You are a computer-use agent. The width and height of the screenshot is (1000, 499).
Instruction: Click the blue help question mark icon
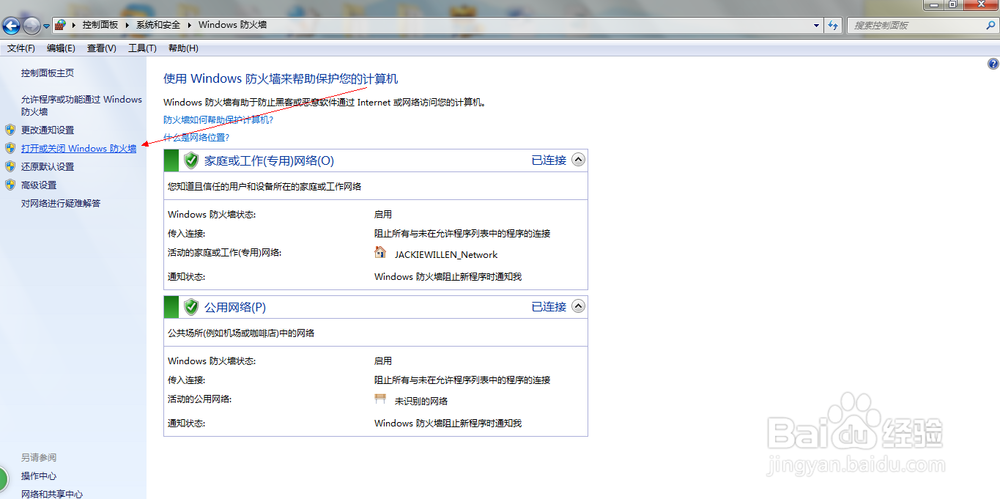pyautogui.click(x=993, y=64)
